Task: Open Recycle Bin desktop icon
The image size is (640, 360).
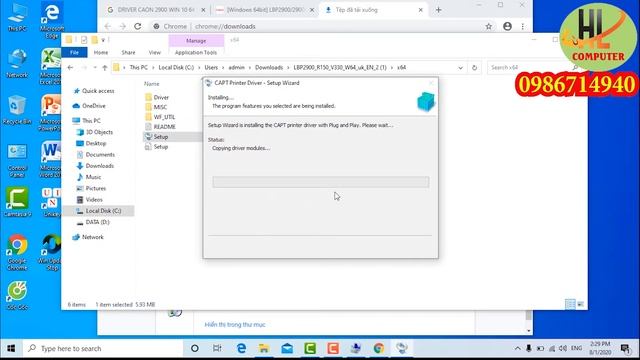Action: point(17,109)
